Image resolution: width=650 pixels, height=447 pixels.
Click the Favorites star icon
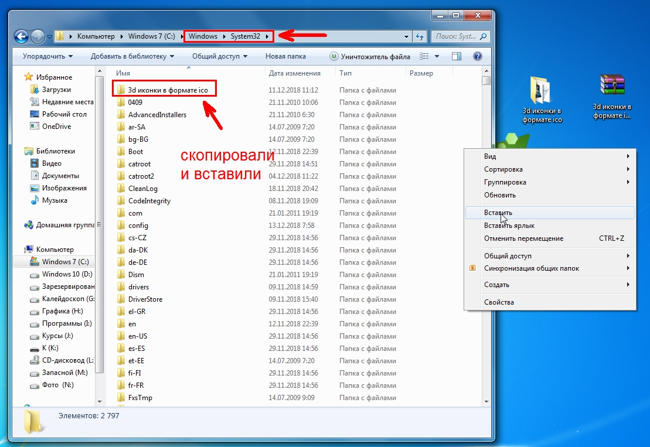pyautogui.click(x=28, y=77)
